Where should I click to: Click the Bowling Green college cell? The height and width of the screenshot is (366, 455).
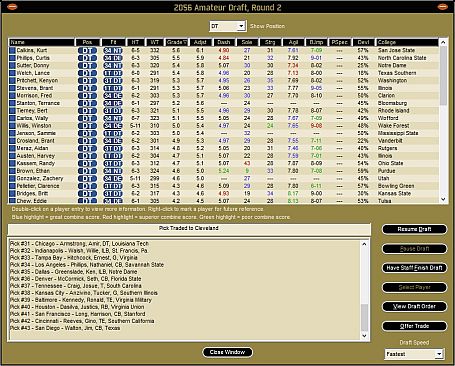(x=396, y=186)
